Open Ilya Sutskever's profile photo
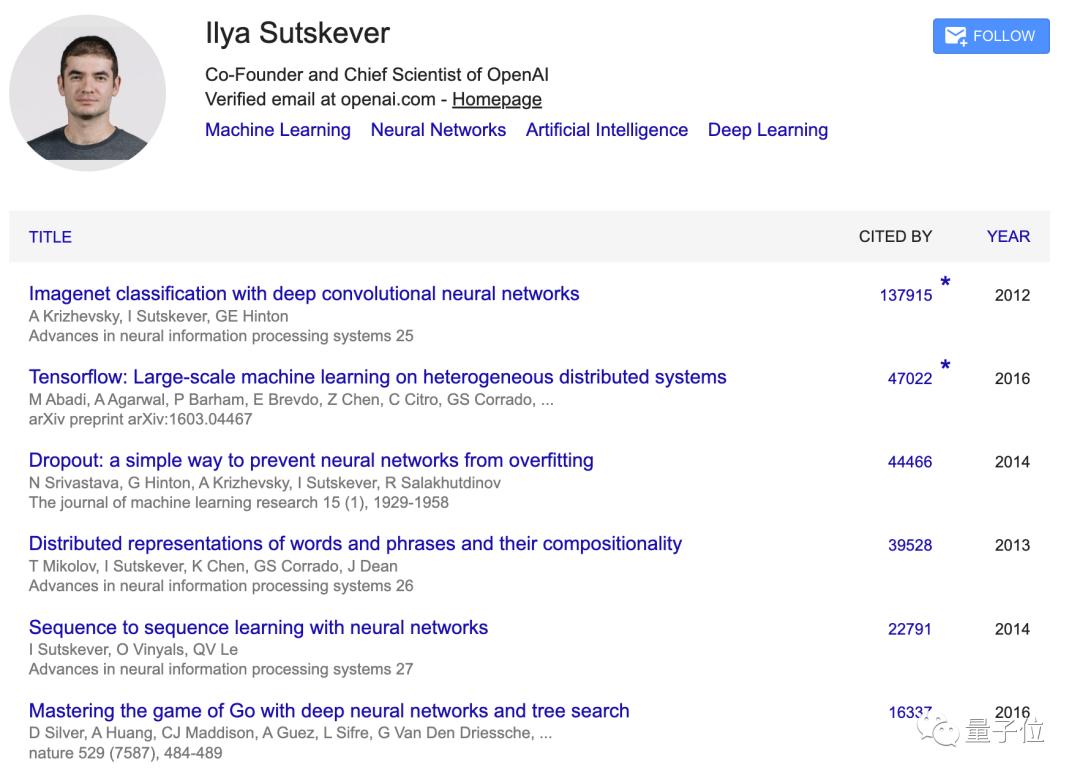The width and height of the screenshot is (1080, 778). 87,93
